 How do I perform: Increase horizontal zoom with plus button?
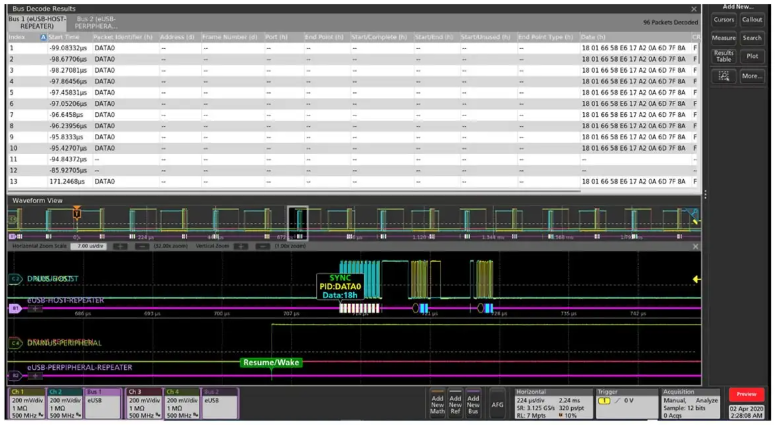point(120,246)
